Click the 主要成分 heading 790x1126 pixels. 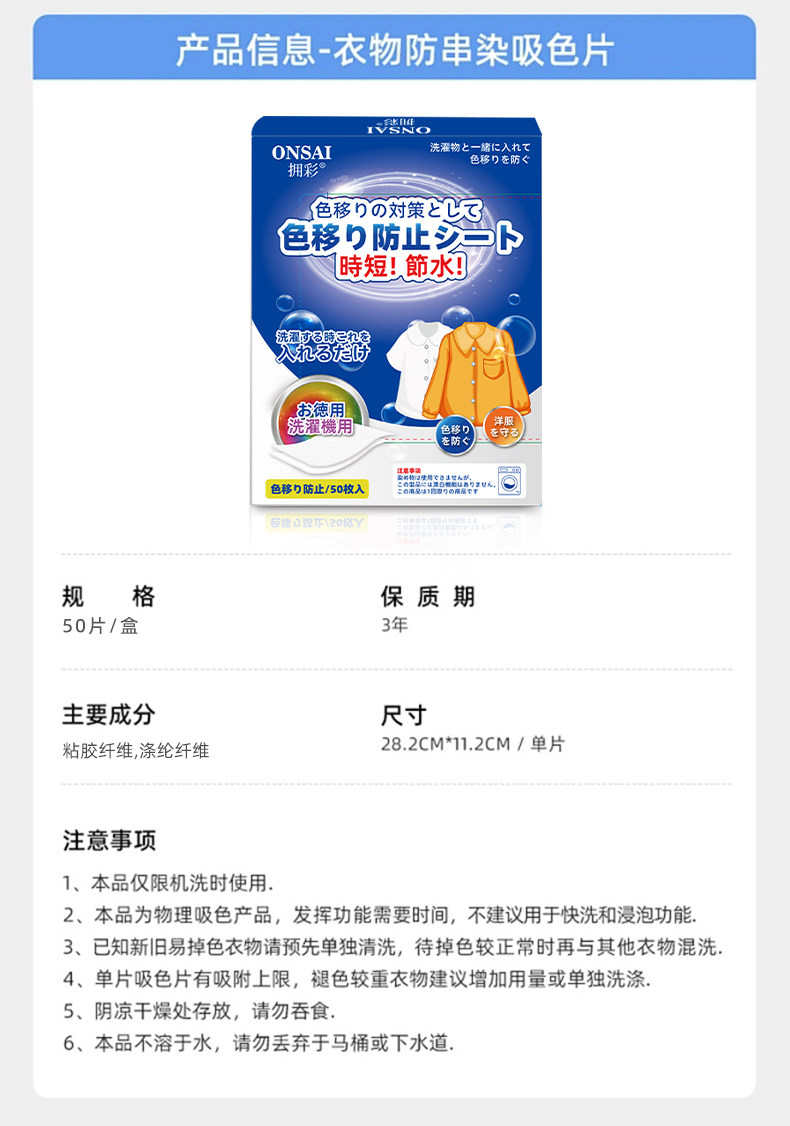pyautogui.click(x=108, y=715)
